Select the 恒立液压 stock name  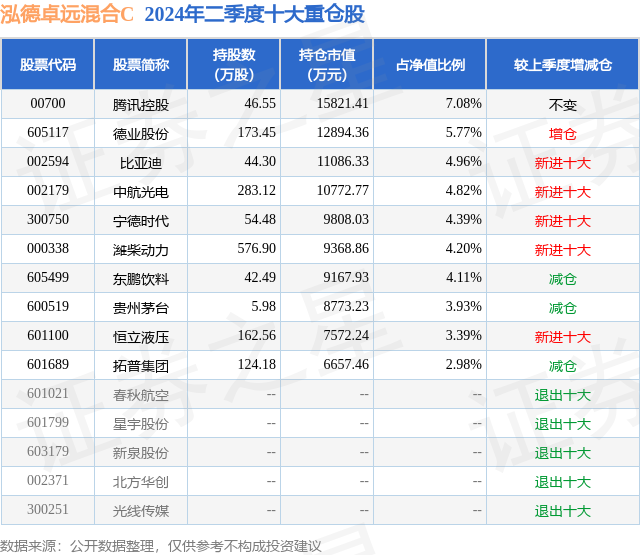[141, 337]
